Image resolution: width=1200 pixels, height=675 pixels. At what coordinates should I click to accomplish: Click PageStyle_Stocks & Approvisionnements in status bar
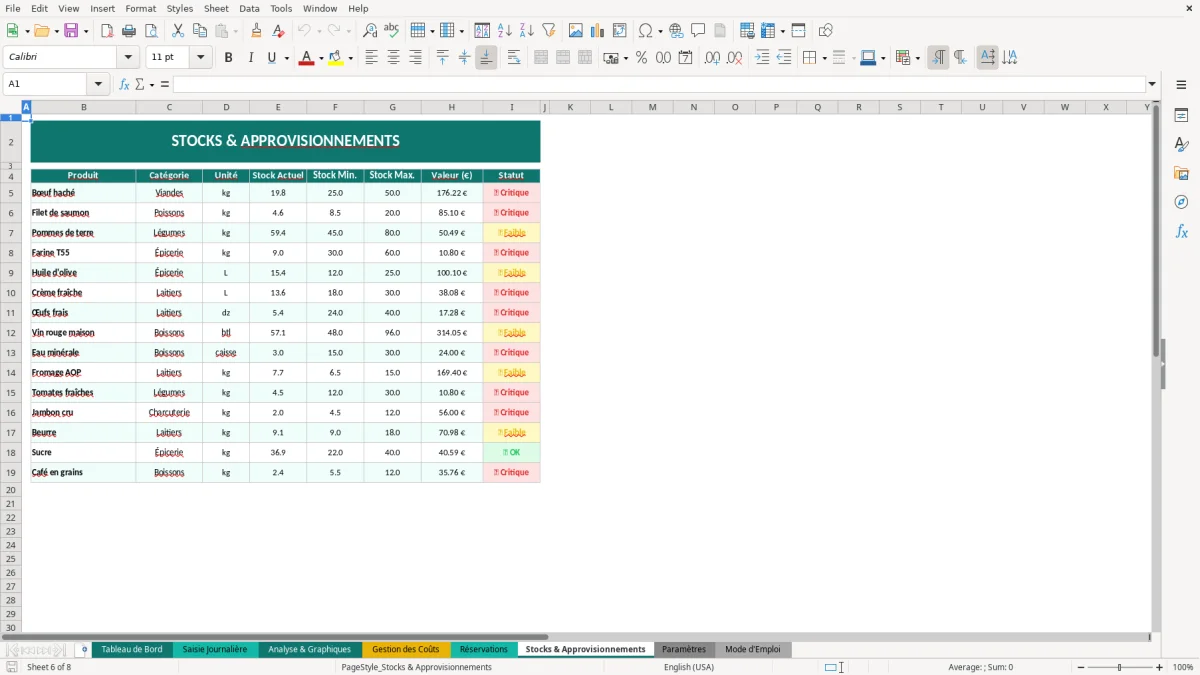point(417,667)
